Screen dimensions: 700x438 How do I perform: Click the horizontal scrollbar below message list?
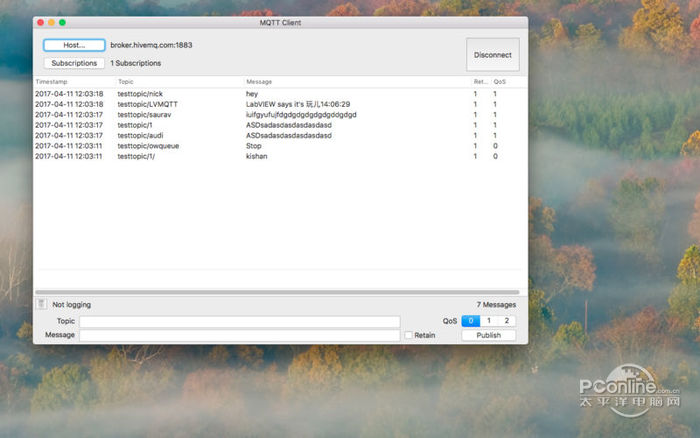(277, 292)
